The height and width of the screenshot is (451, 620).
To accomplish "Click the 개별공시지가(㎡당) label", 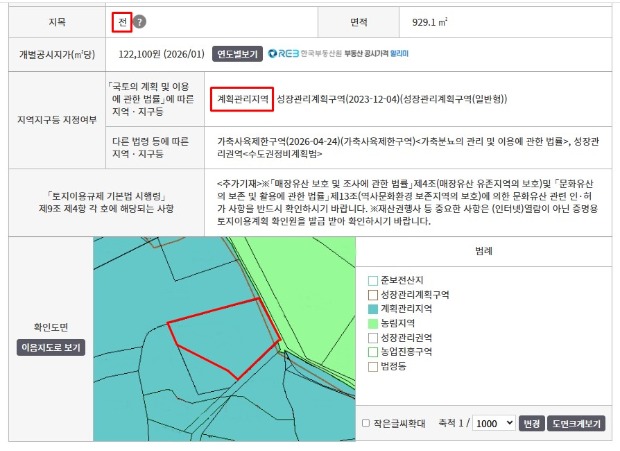I will click(x=57, y=55).
